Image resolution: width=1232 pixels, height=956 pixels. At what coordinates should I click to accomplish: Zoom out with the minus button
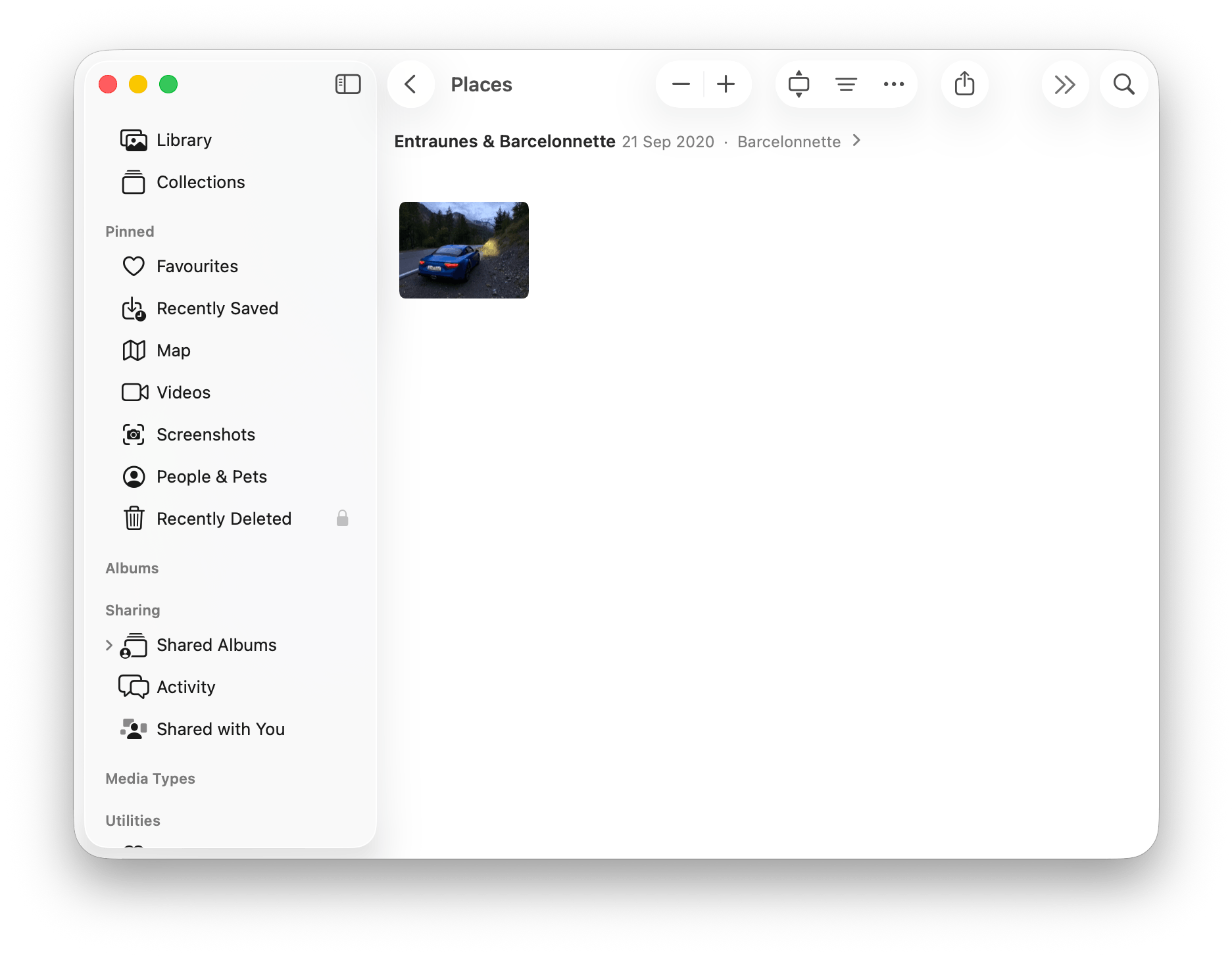coord(681,84)
